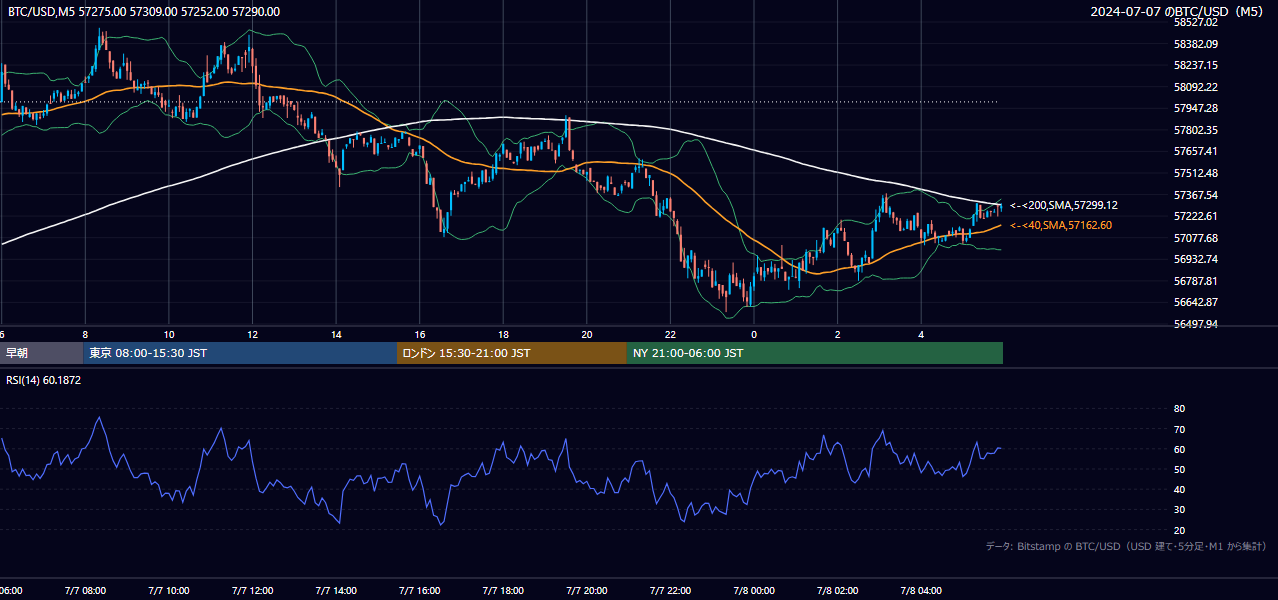Image resolution: width=1278 pixels, height=600 pixels.
Task: Click price axis label 57077.68
Action: 1196,238
